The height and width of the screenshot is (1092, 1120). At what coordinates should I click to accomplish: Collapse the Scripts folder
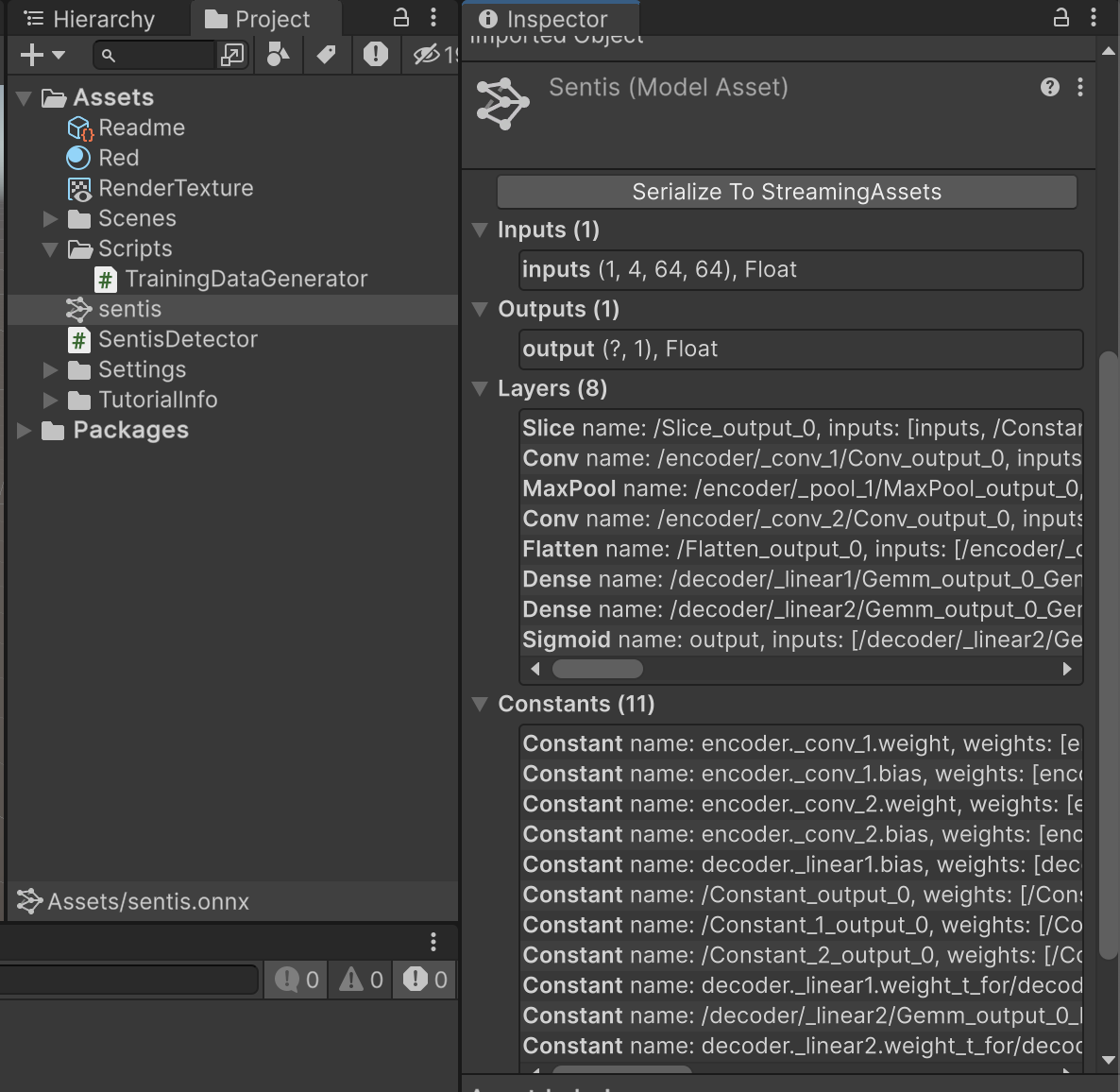pyautogui.click(x=50, y=248)
